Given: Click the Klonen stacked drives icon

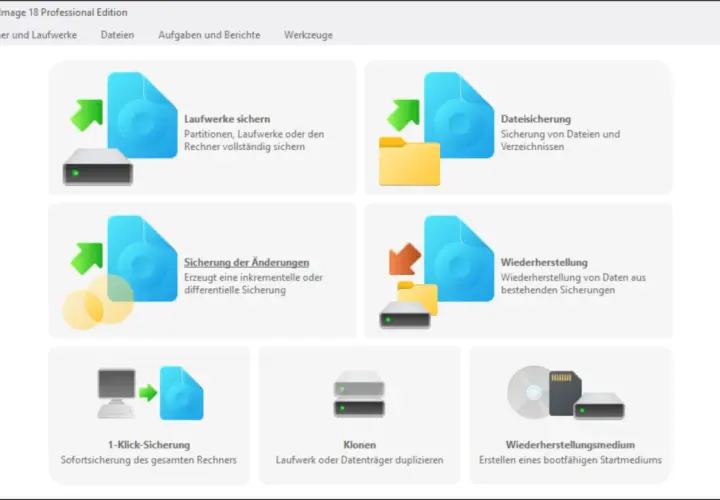Looking at the screenshot, I should 359,394.
